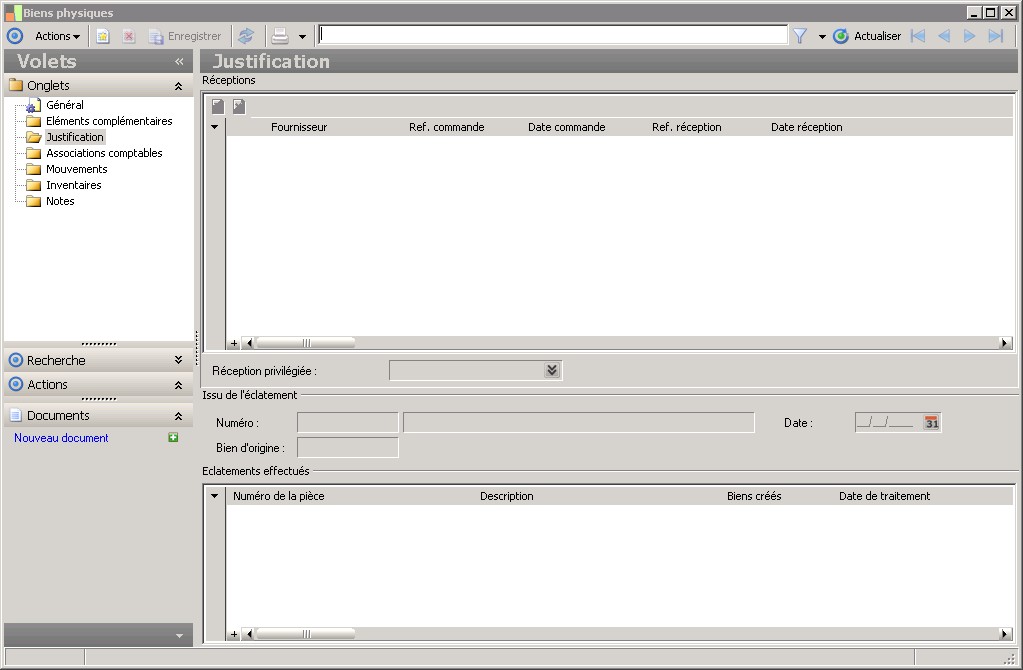The image size is (1023, 670).
Task: Collapse the Actions panel section
Action: tap(178, 385)
